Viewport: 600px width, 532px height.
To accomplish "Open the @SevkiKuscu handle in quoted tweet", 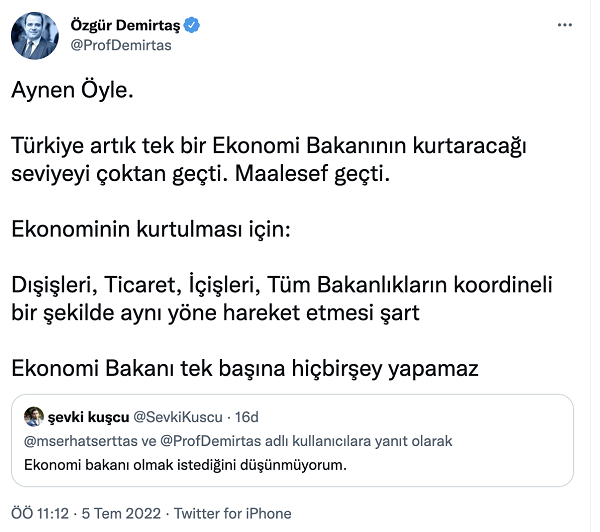I will [x=178, y=417].
